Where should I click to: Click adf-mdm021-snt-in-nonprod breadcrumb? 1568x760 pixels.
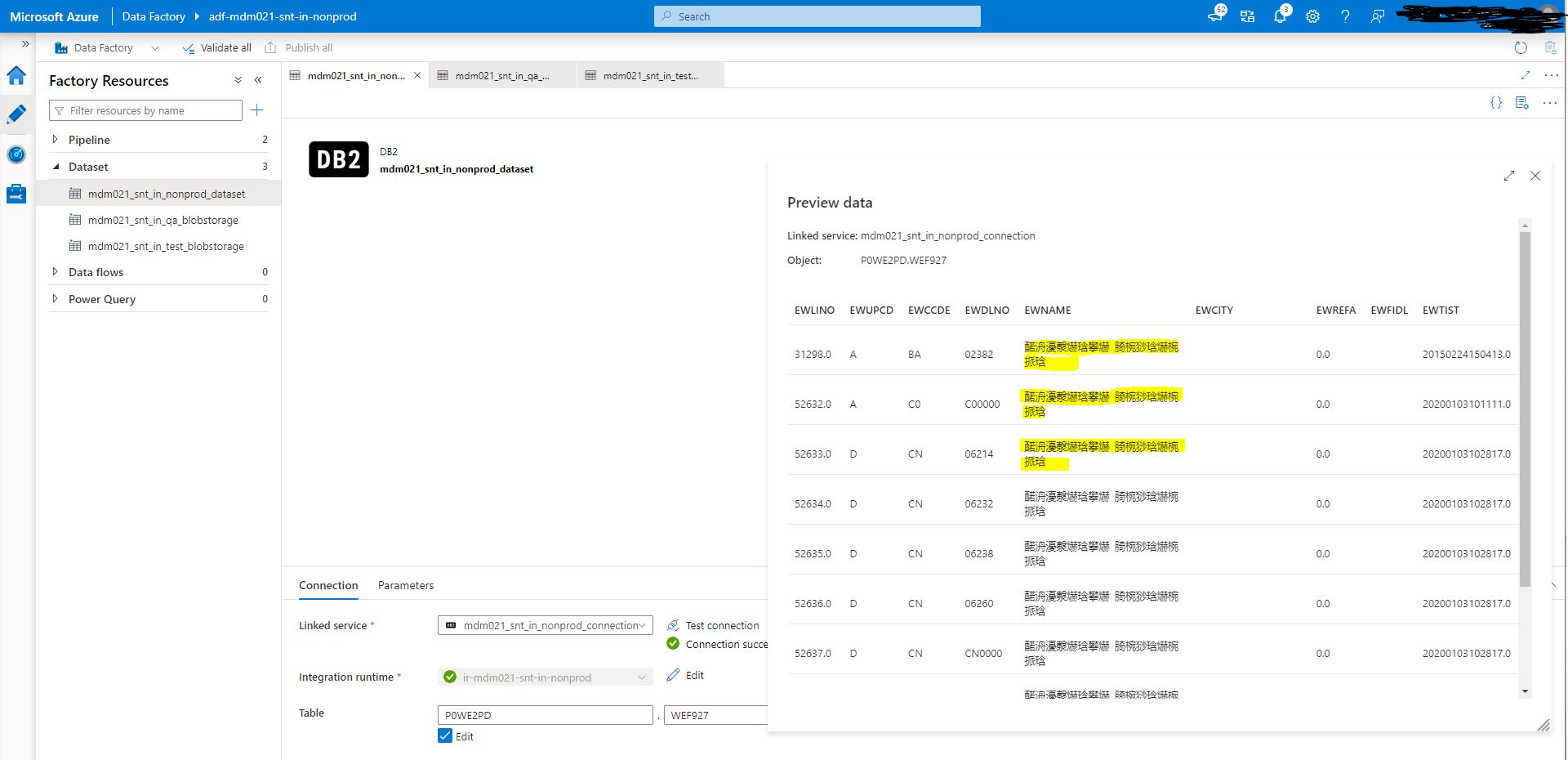(x=283, y=16)
